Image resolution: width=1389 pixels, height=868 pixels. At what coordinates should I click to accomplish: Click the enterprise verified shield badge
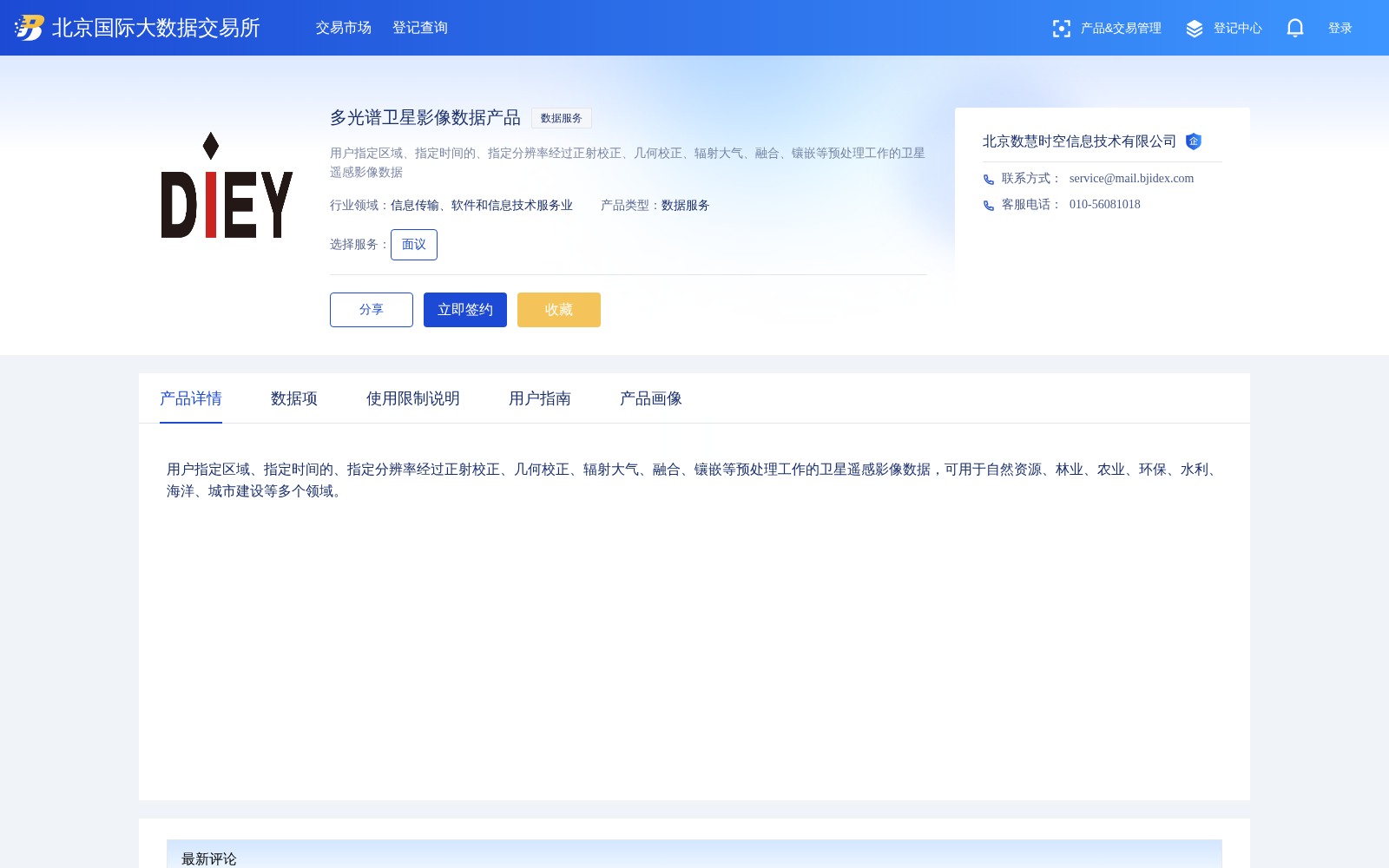(1194, 141)
